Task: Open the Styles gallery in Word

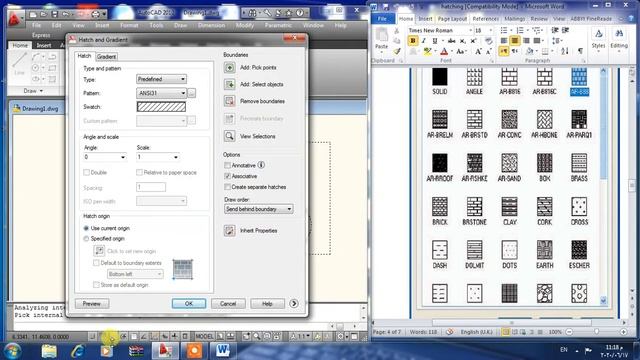Action: pyautogui.click(x=598, y=39)
